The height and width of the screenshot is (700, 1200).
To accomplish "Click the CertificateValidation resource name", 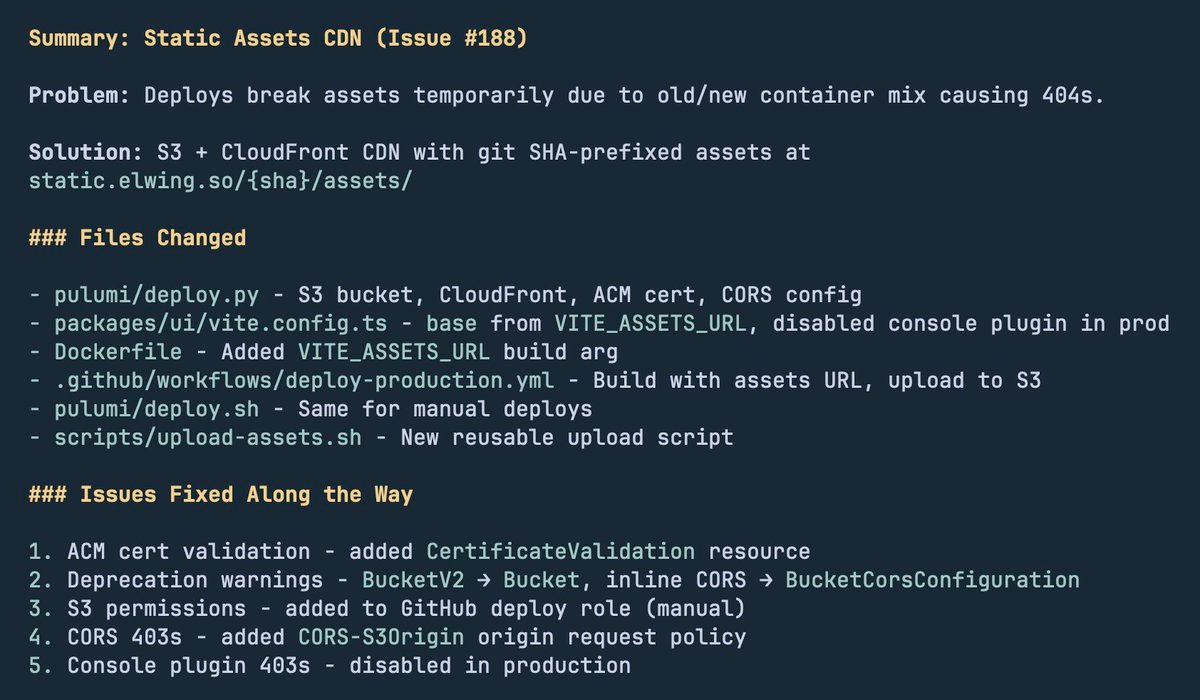I will click(x=560, y=551).
